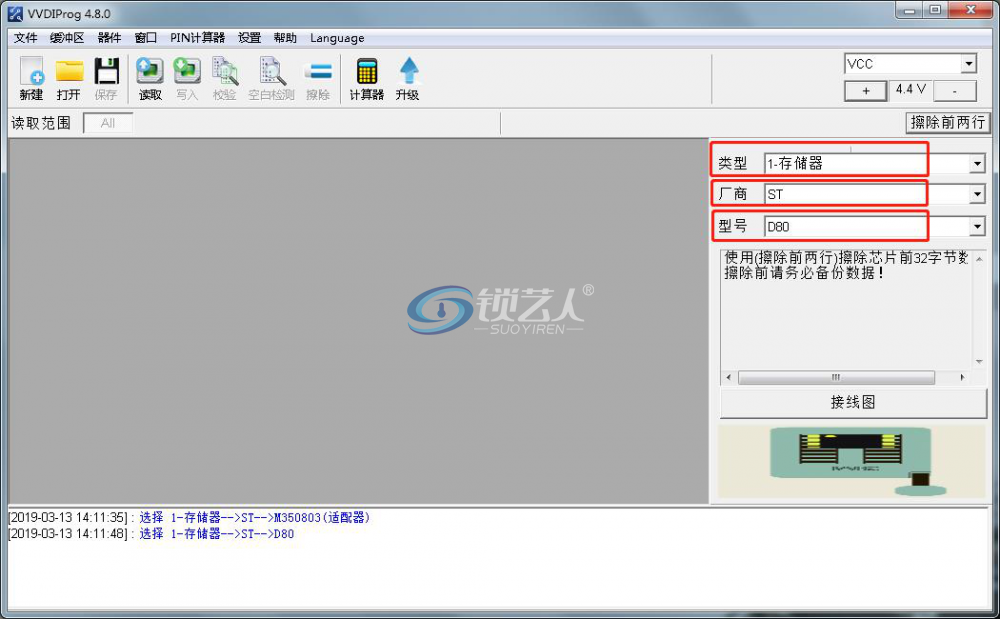This screenshot has width=1000, height=619.
Task: Maximize the VVDIProg window
Action: tap(935, 10)
